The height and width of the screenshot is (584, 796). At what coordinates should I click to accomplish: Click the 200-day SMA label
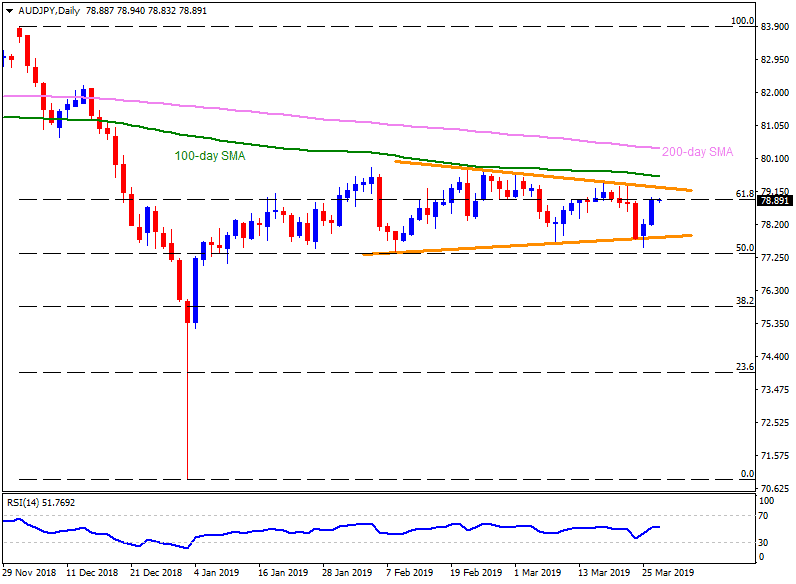[x=697, y=152]
